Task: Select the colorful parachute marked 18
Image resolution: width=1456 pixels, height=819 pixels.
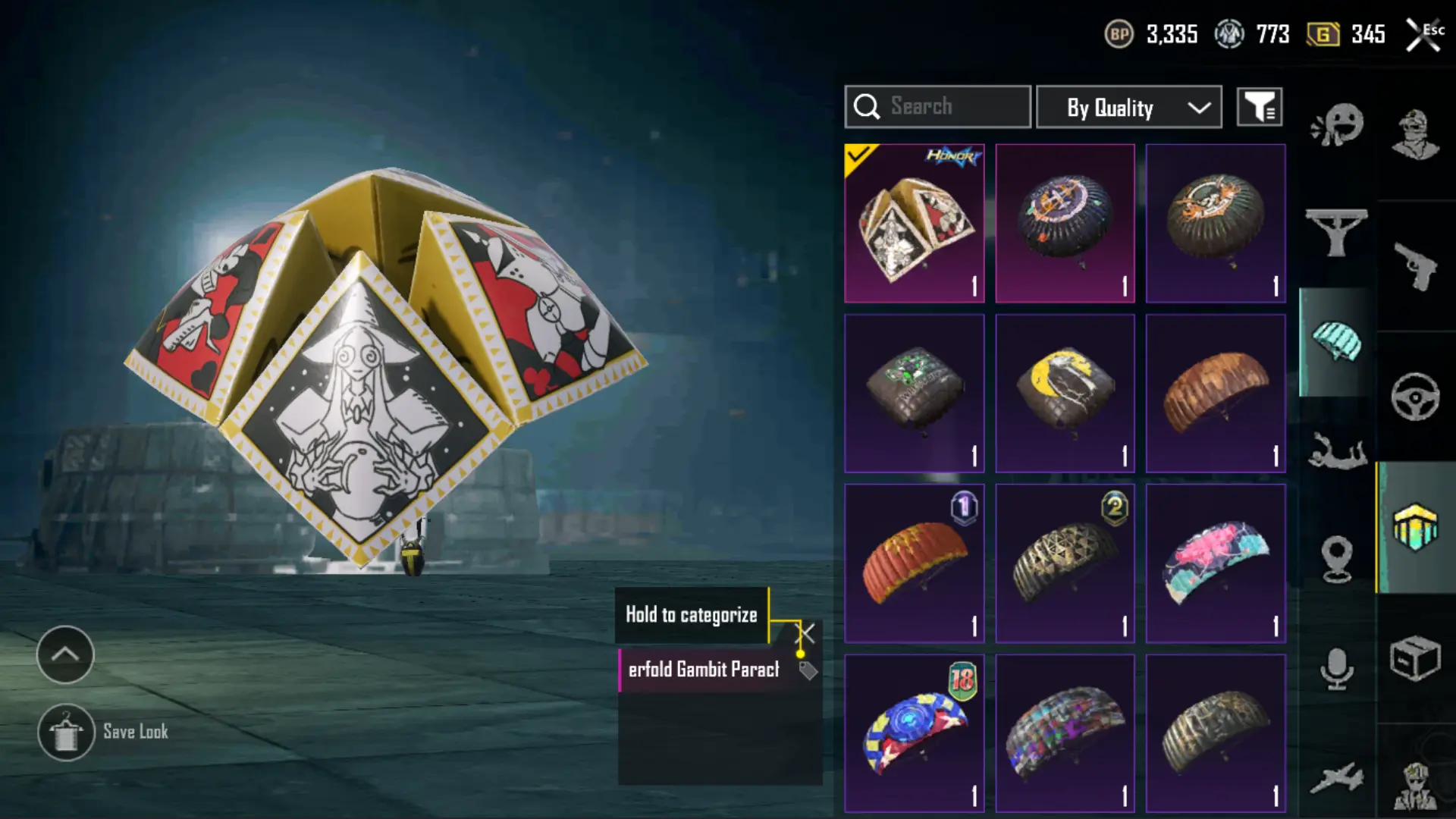Action: 915,733
